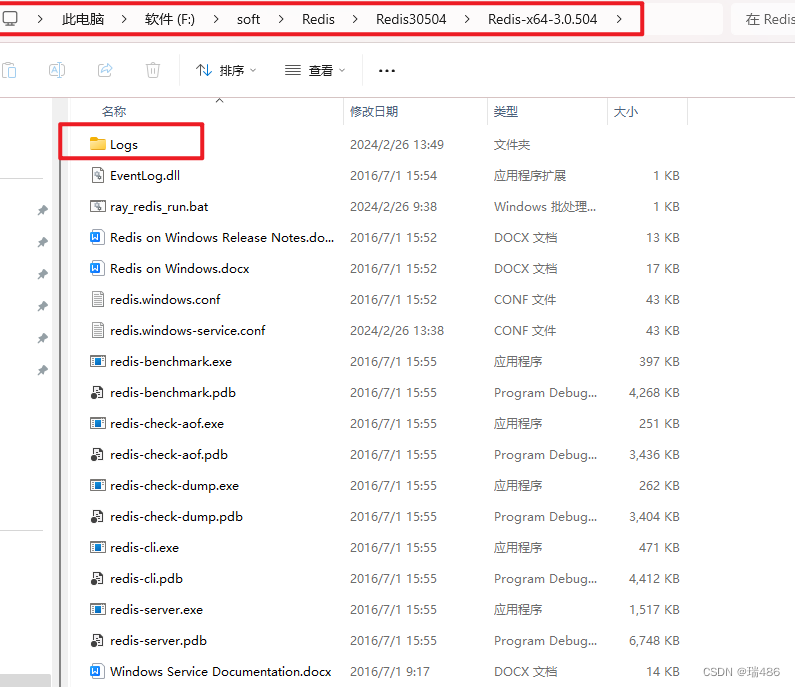Click the Windows Service Documentation.docx icon
Image resolution: width=795 pixels, height=687 pixels.
pyautogui.click(x=97, y=671)
